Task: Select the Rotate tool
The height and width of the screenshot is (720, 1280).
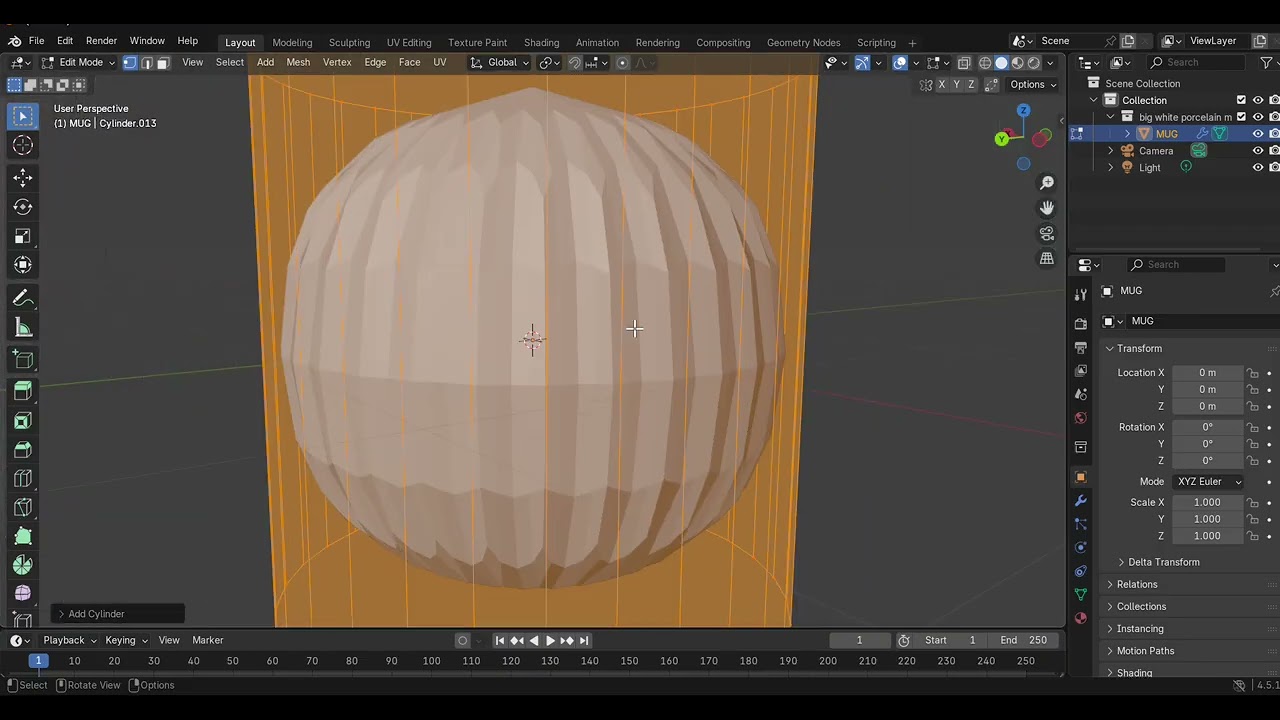Action: pos(23,207)
